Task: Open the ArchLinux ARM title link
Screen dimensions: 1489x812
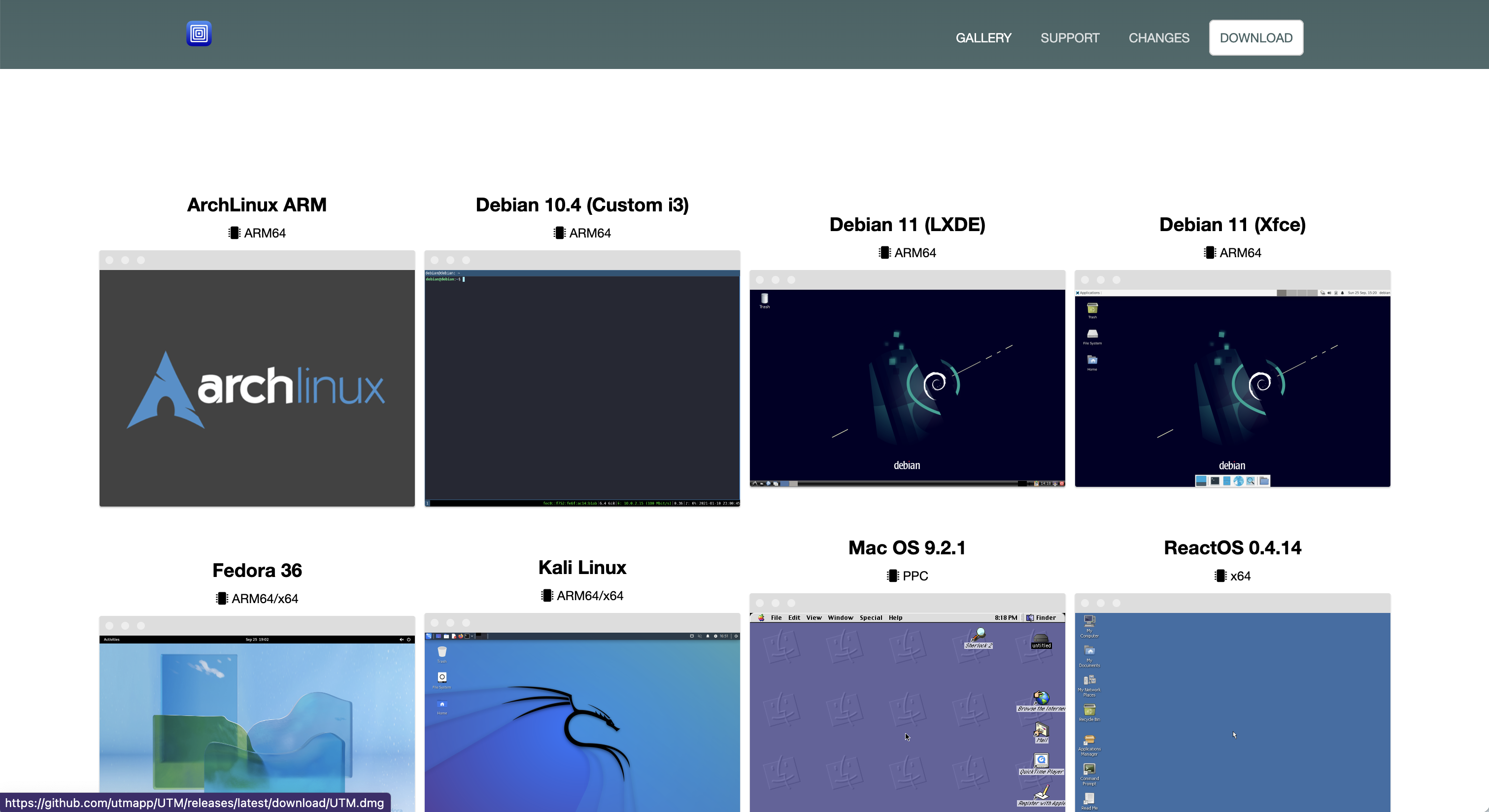Action: [257, 205]
